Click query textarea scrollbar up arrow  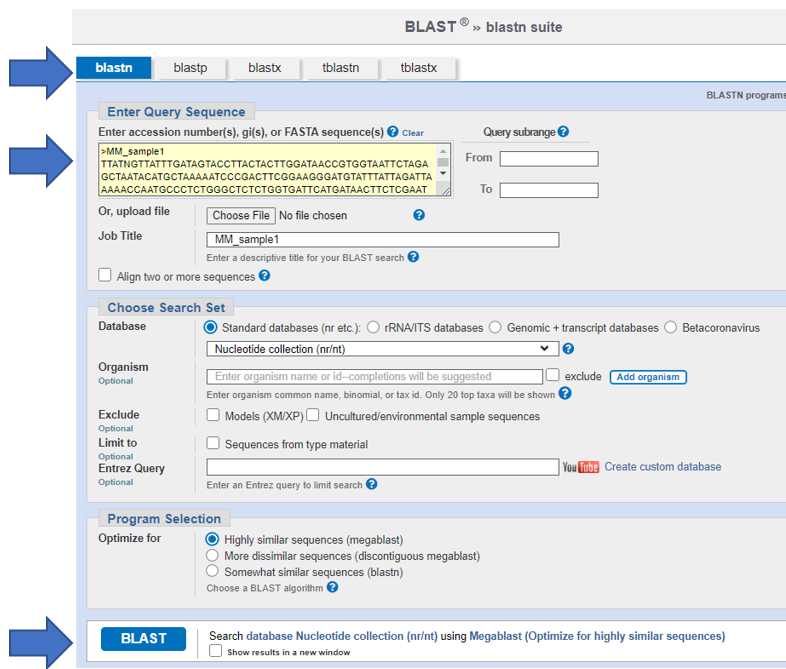[x=443, y=151]
